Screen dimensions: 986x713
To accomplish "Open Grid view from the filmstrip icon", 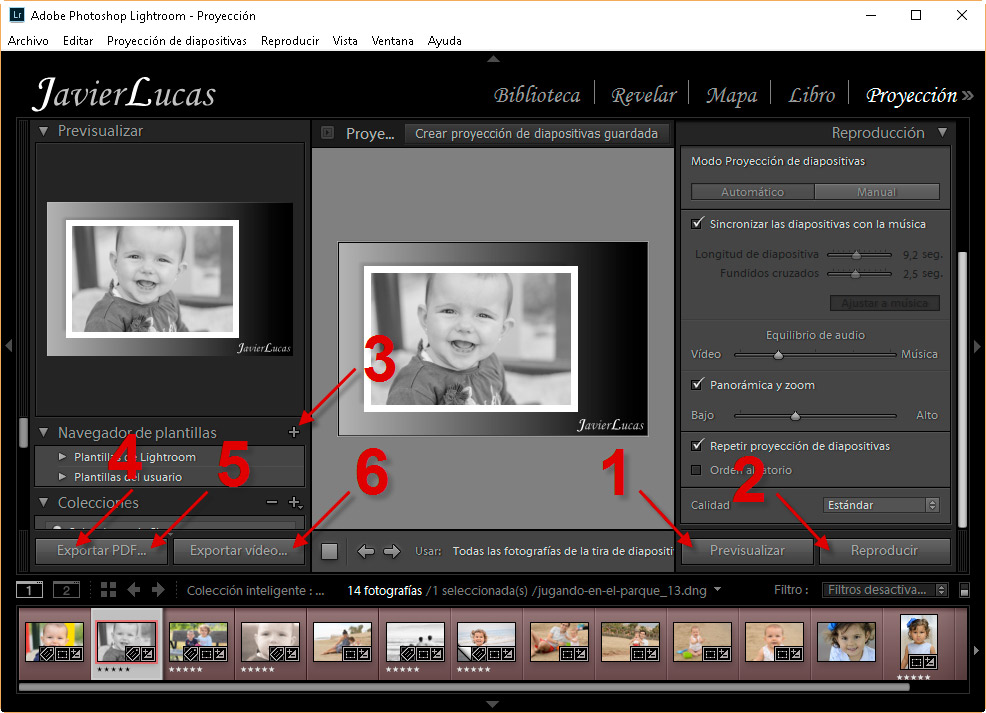I will tap(108, 589).
